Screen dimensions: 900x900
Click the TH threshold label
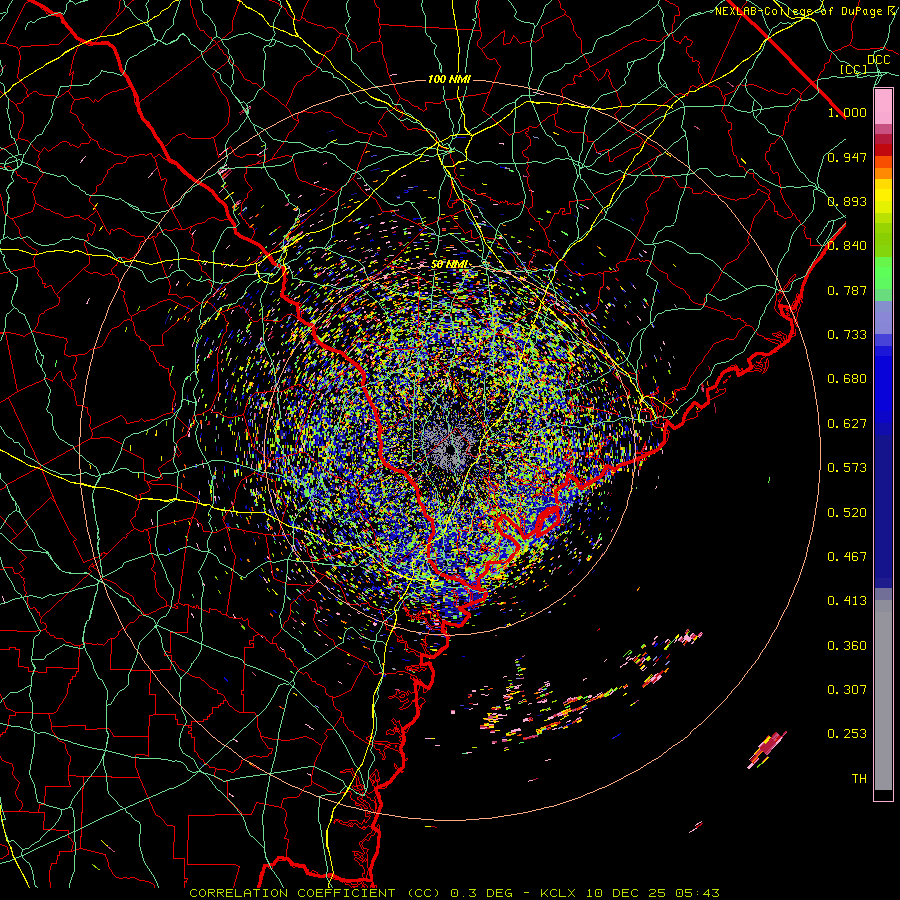[859, 779]
